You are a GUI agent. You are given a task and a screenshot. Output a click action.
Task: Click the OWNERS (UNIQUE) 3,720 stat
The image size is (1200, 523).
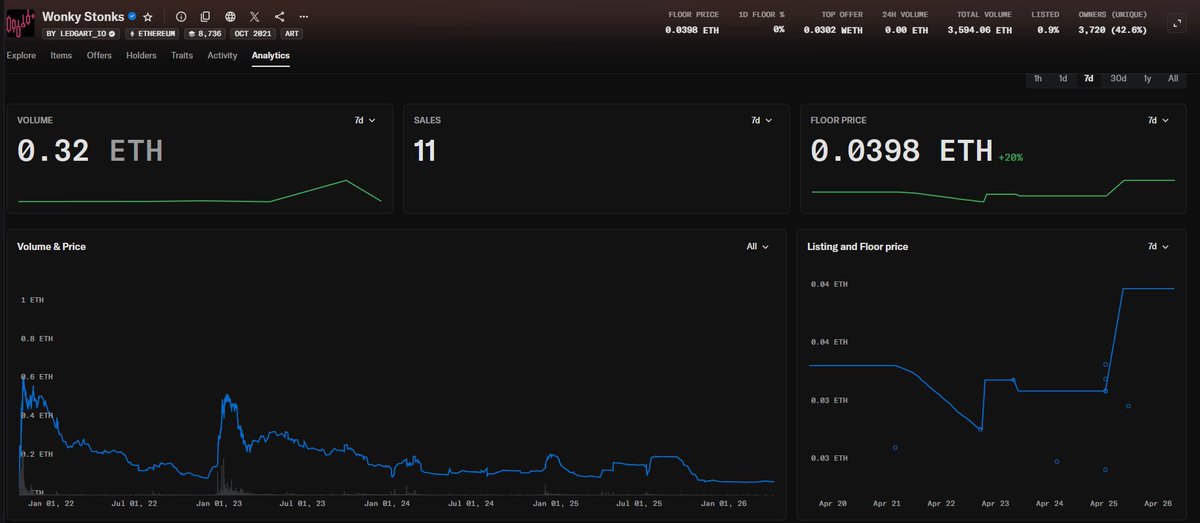(1112, 23)
